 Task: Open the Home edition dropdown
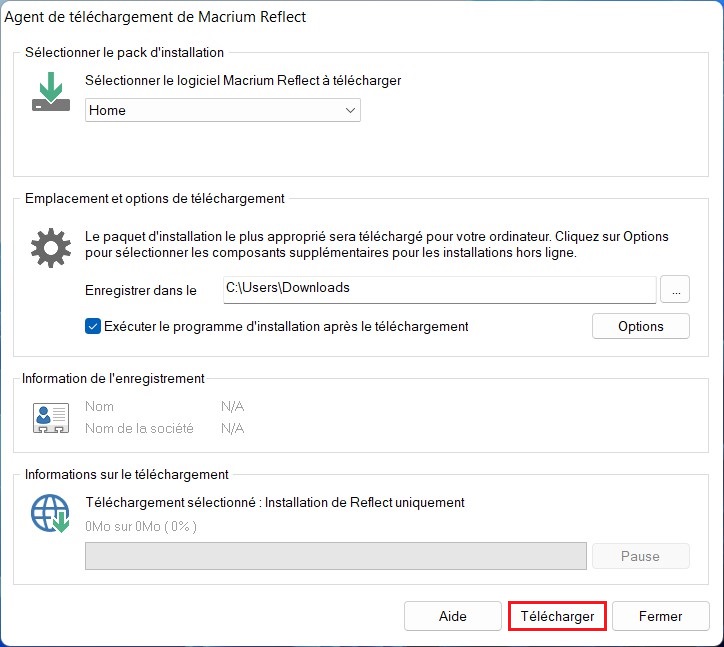click(x=223, y=110)
